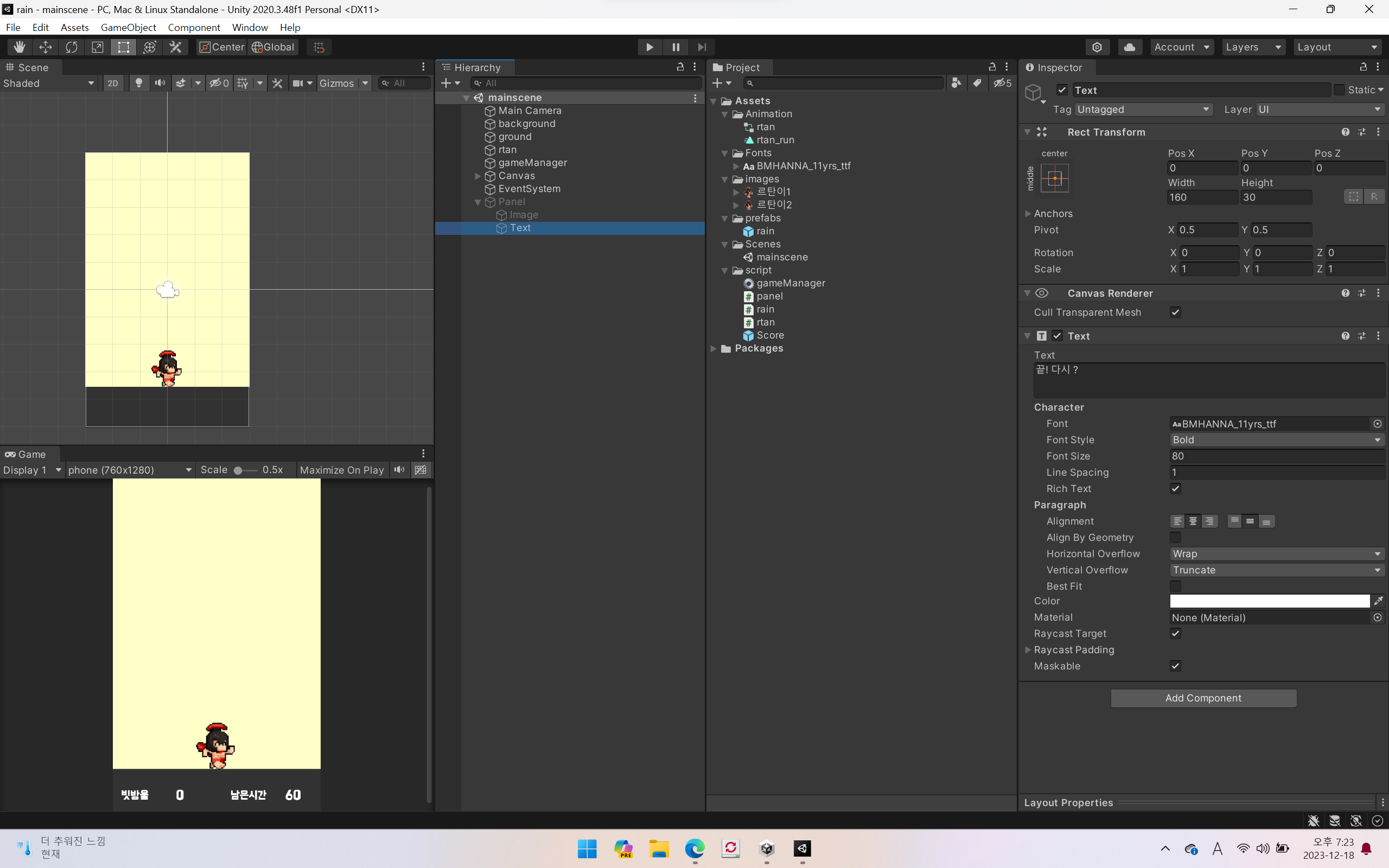Select the Transform tool

tap(150, 47)
